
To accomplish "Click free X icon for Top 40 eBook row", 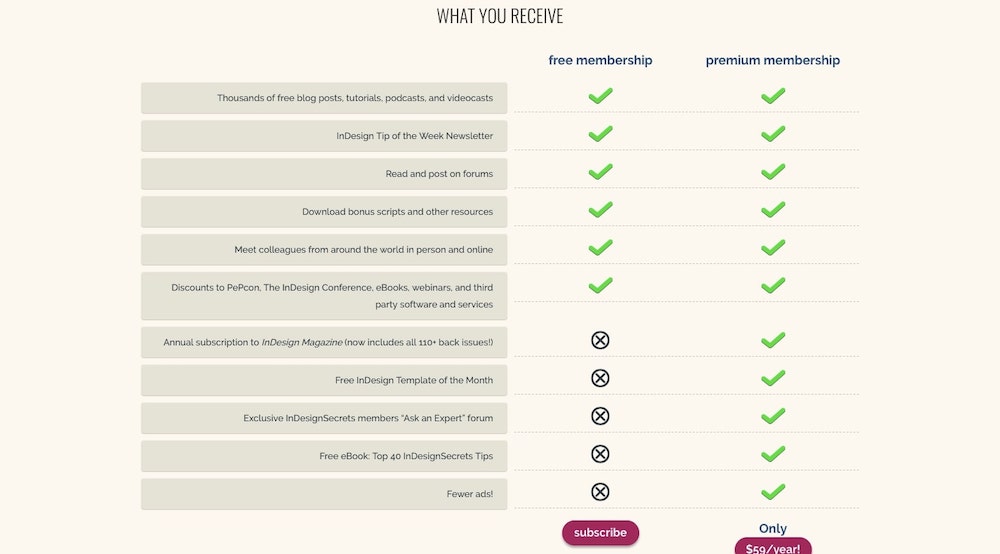I will pyautogui.click(x=600, y=454).
